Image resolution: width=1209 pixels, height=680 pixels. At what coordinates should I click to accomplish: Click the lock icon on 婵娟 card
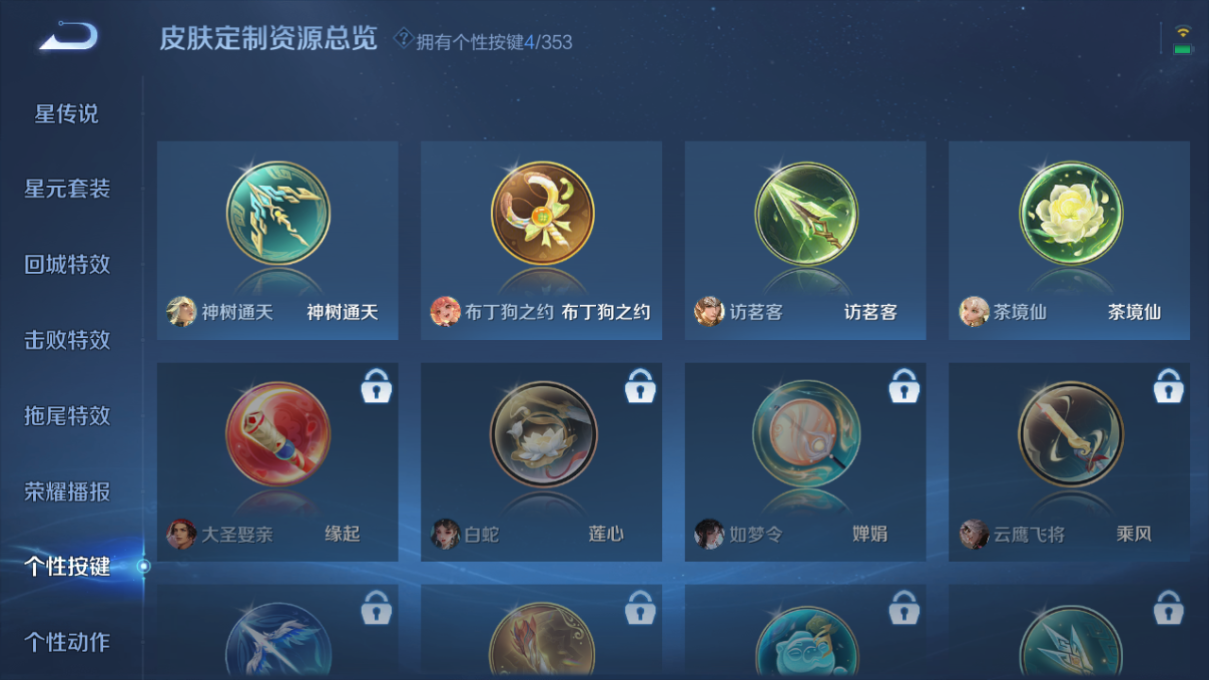(x=904, y=385)
